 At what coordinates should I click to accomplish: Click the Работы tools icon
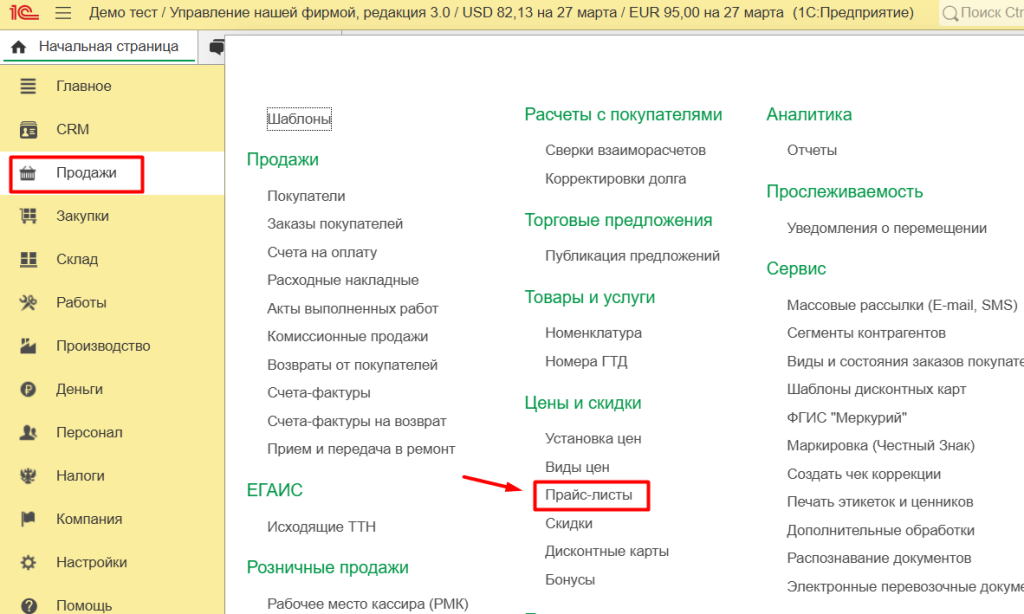[29, 303]
